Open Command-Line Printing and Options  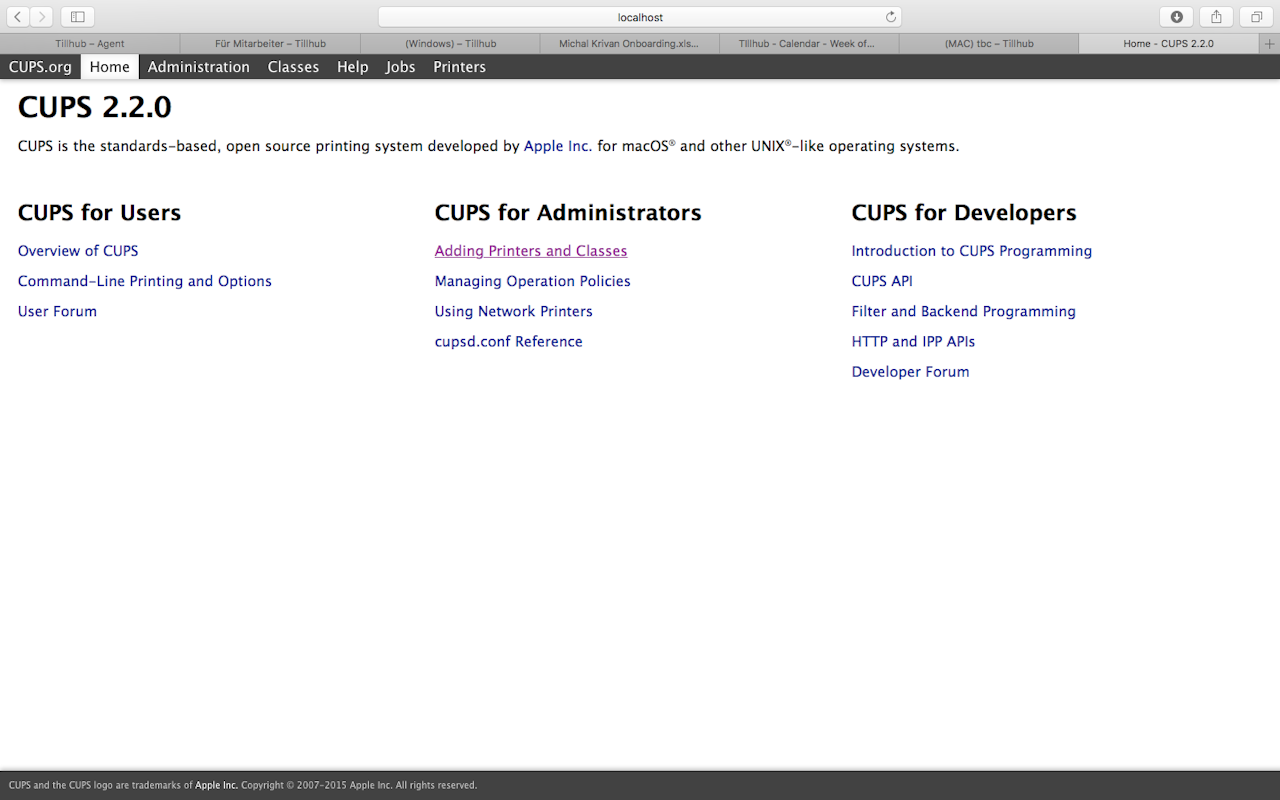pyautogui.click(x=145, y=281)
